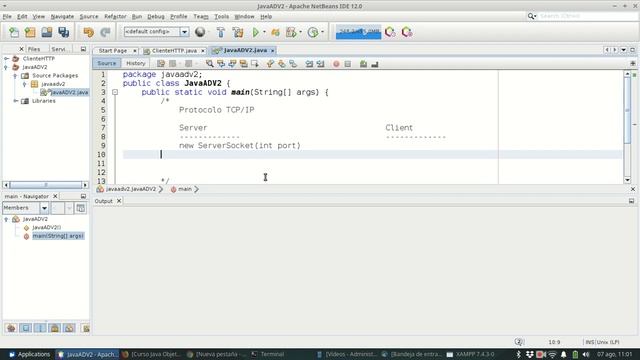Select the javaadv2 package node

click(x=53, y=84)
